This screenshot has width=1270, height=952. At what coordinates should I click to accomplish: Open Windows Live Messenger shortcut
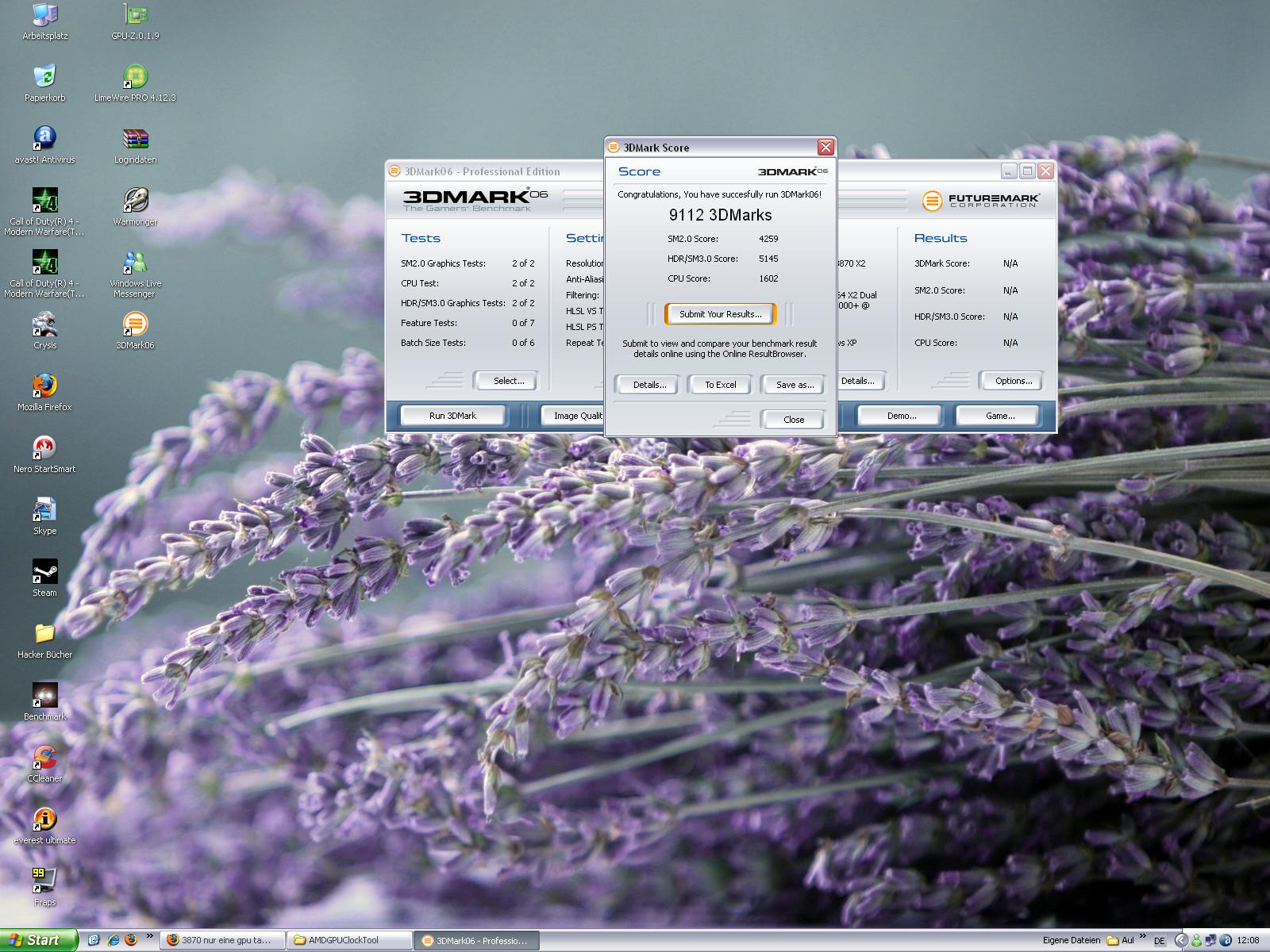coord(135,274)
